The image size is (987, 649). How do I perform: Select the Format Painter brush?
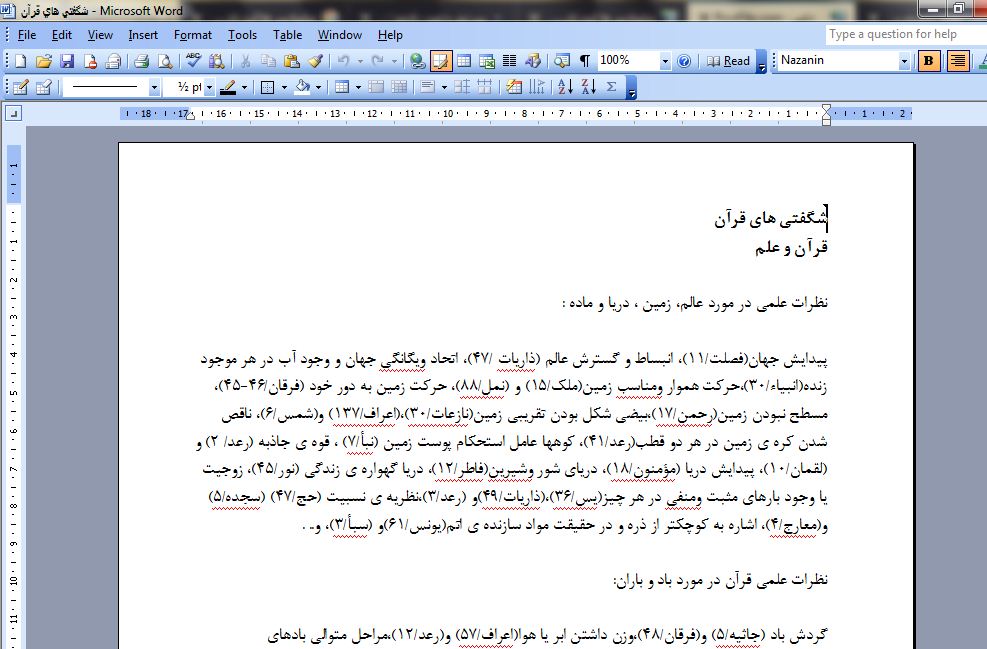point(314,61)
